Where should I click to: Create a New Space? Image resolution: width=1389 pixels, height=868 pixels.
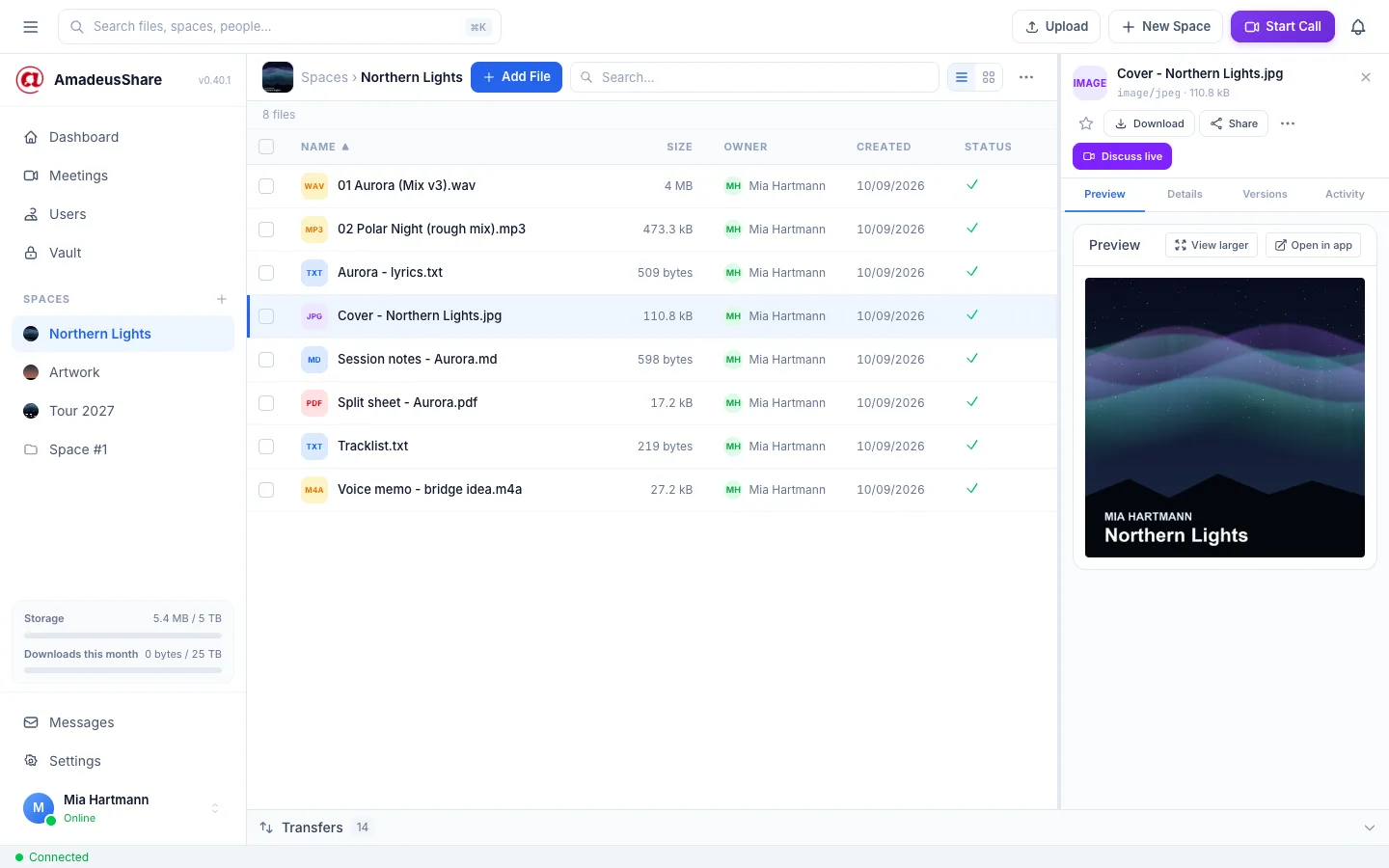pos(1166,27)
